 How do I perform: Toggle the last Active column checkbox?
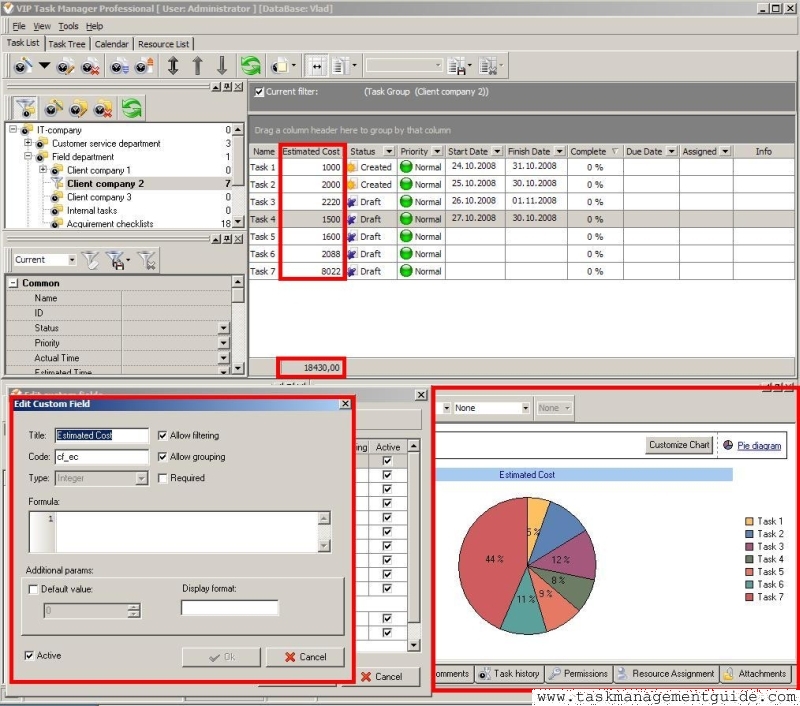pos(387,633)
